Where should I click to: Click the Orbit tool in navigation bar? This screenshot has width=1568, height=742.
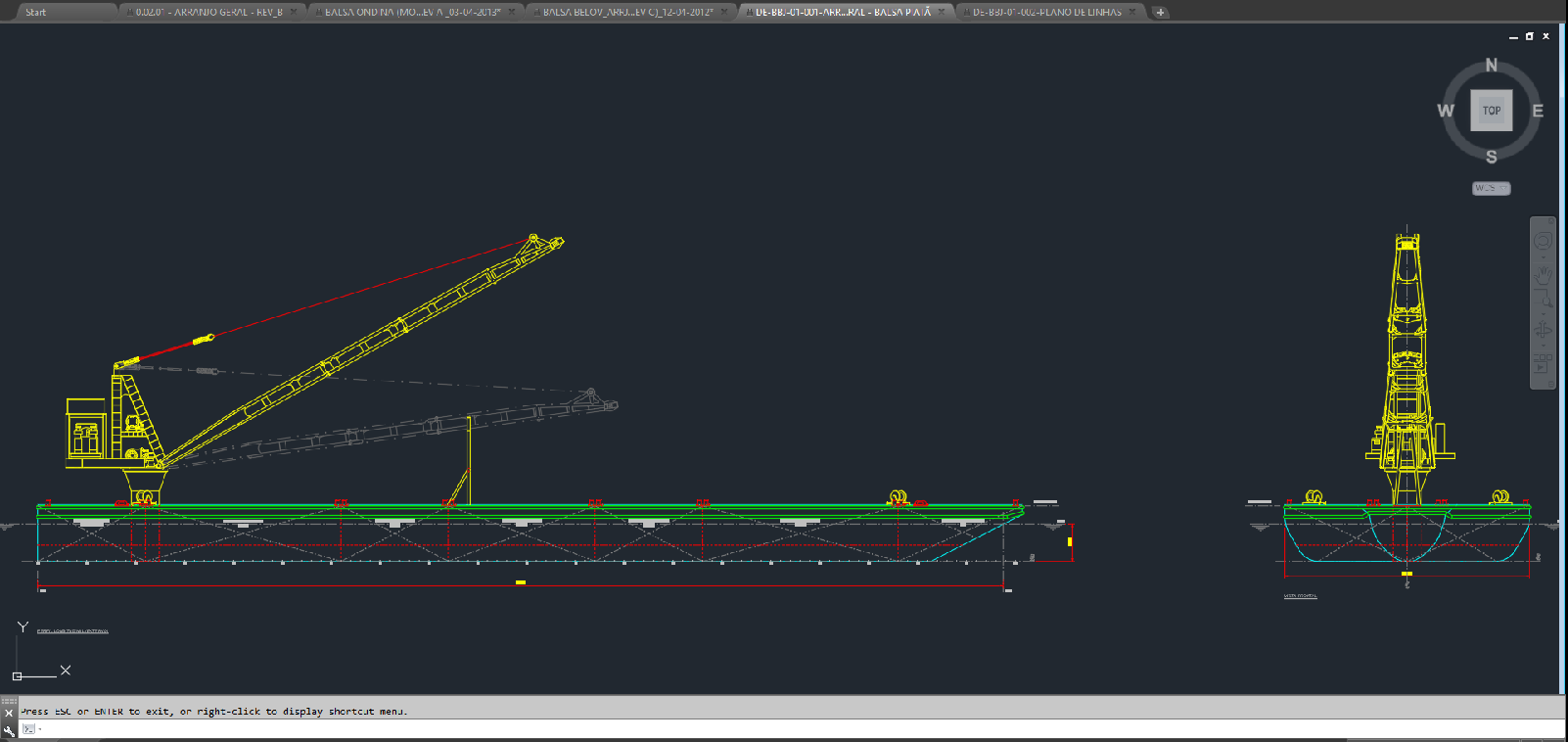pyautogui.click(x=1543, y=330)
